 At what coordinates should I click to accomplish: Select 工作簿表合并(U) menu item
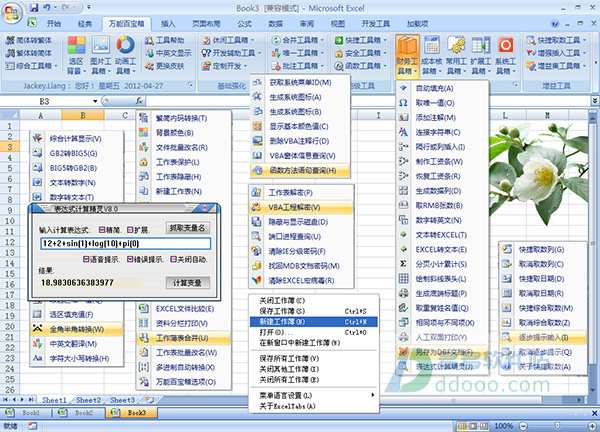click(184, 338)
